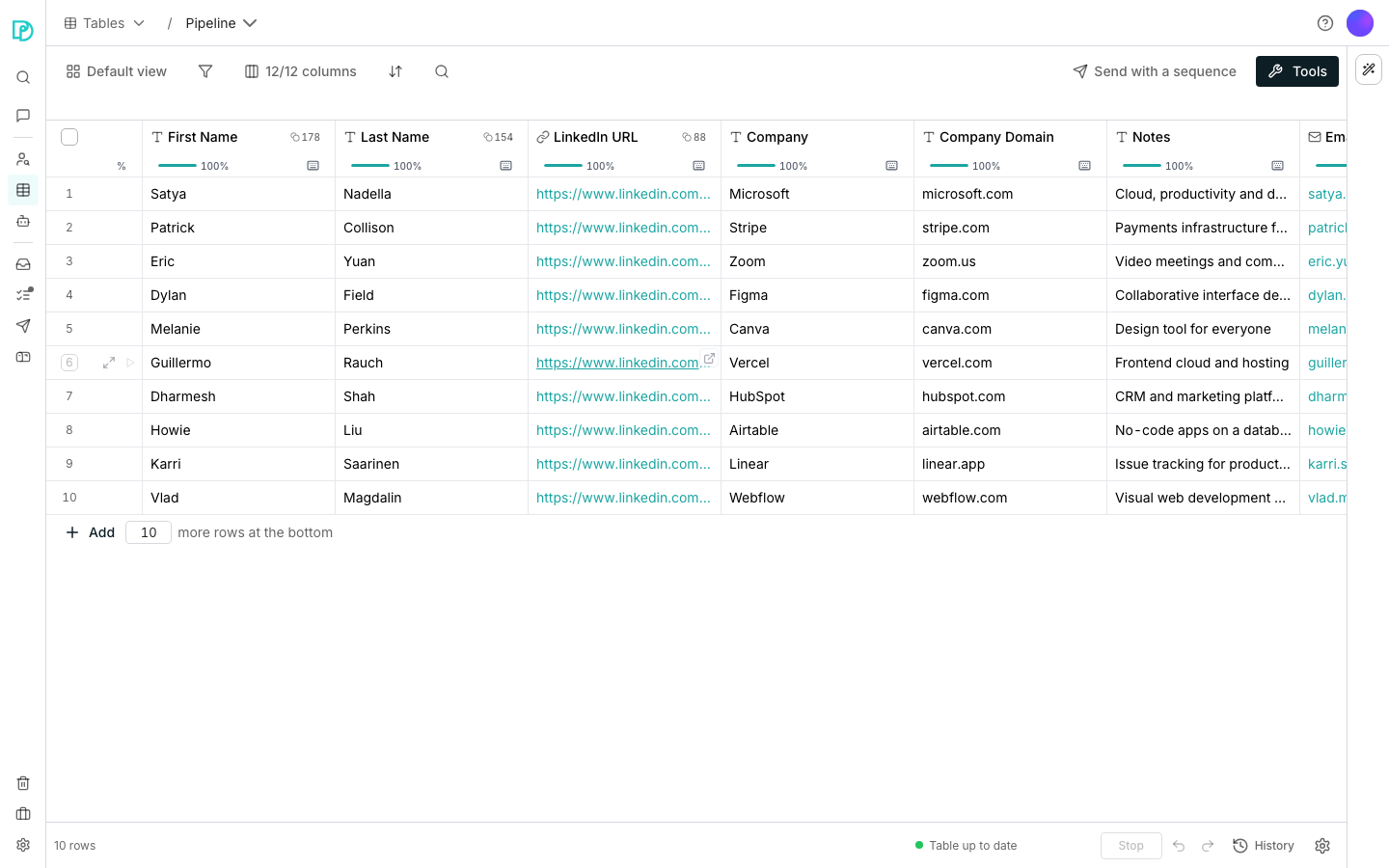Open the people search icon in sidebar
Screen dimensions: 1389x868
23,159
